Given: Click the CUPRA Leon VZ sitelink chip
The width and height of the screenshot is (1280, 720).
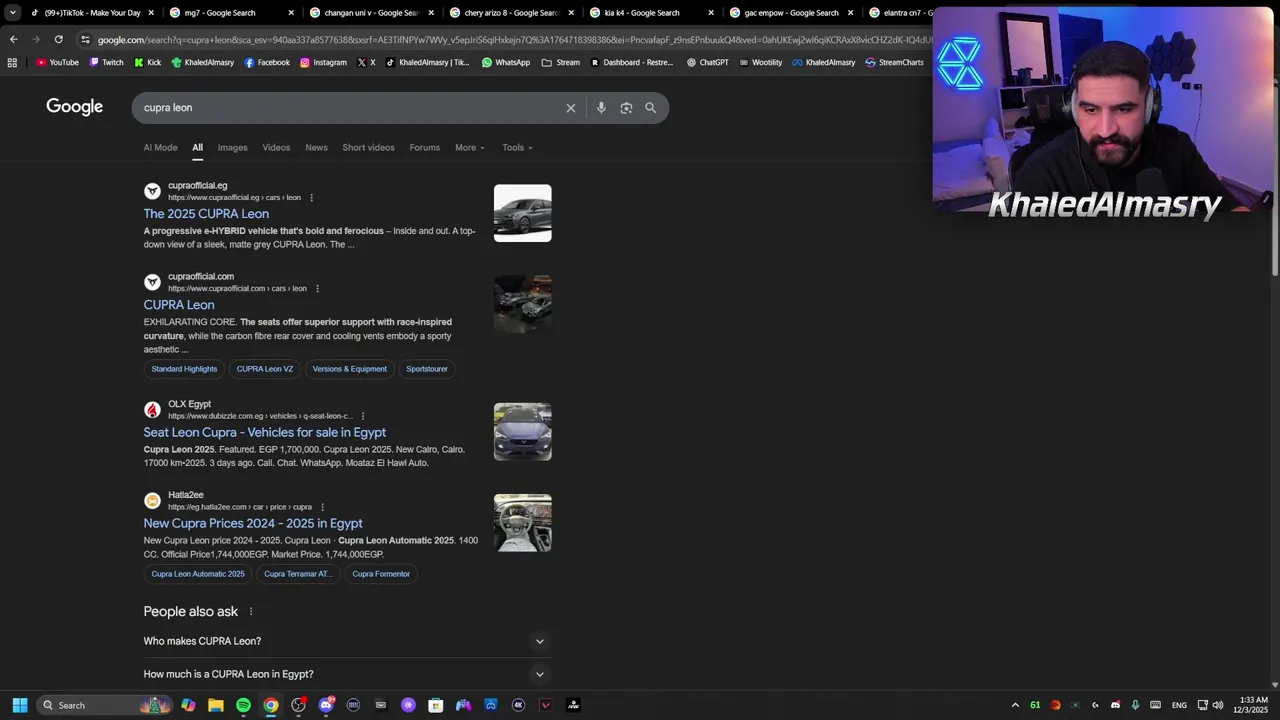Looking at the screenshot, I should point(265,369).
